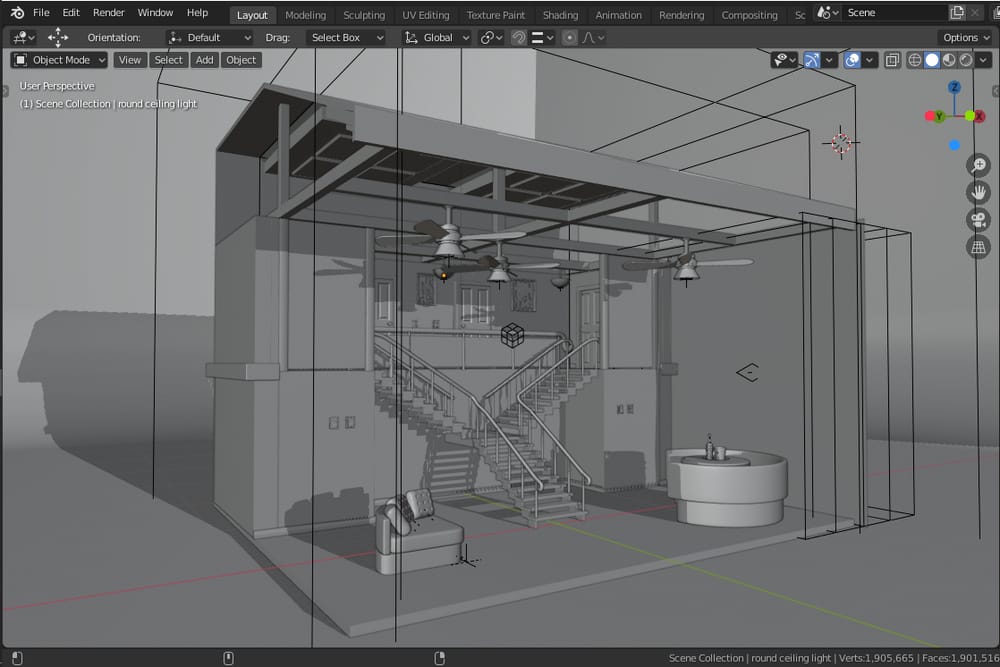Open the snapping options dropdown
Image resolution: width=1000 pixels, height=667 pixels.
coord(542,38)
